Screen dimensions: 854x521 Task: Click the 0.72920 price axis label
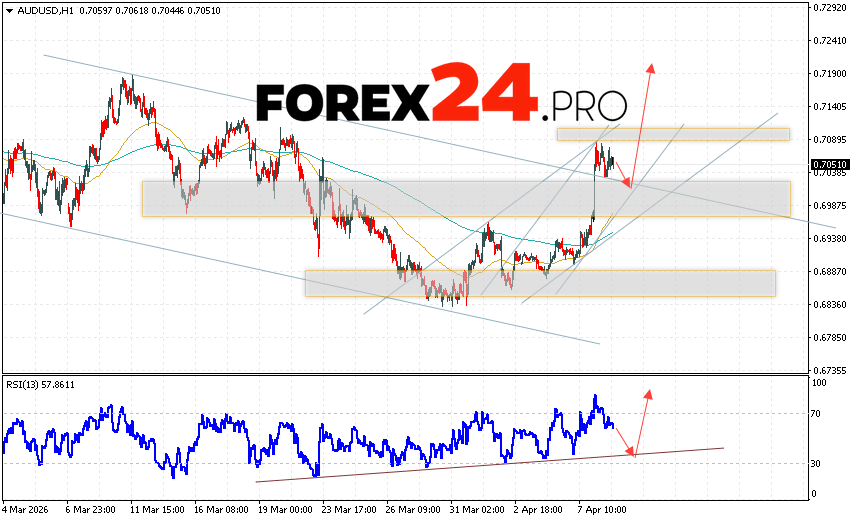[x=830, y=7]
